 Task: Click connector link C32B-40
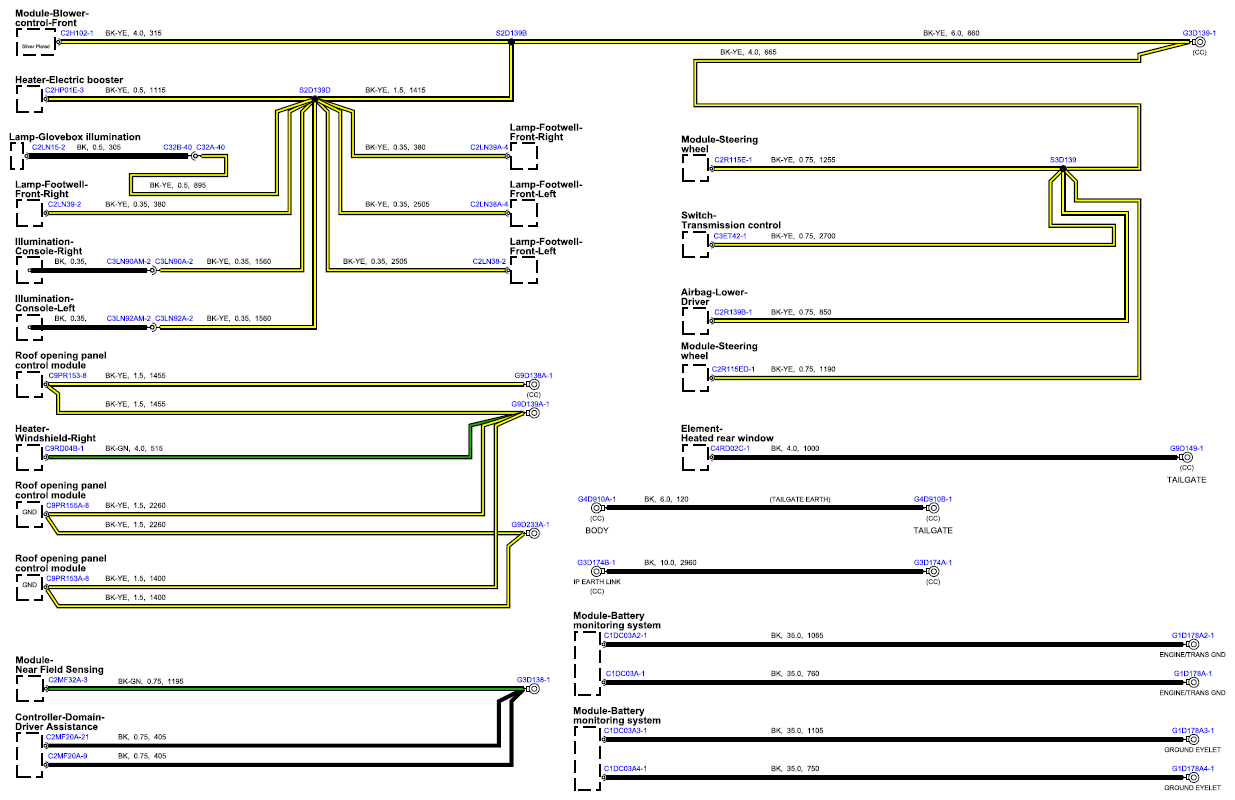pyautogui.click(x=177, y=147)
